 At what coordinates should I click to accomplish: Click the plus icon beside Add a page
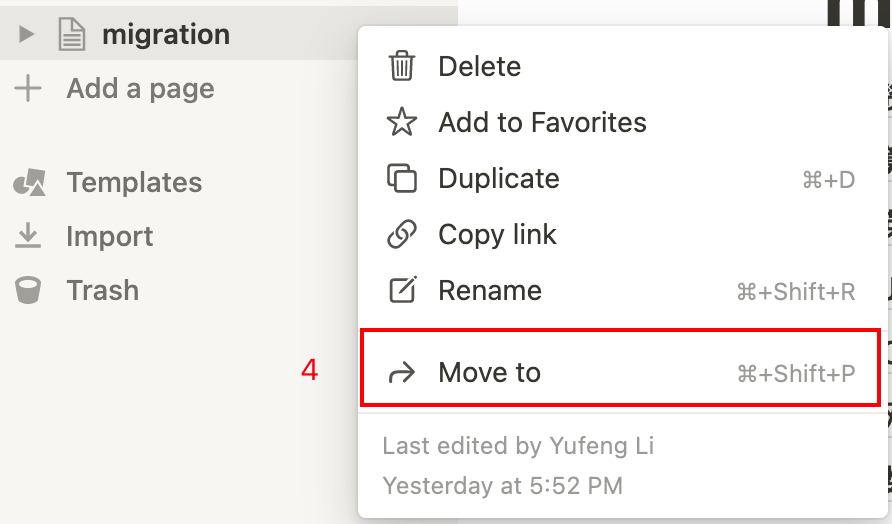28,89
